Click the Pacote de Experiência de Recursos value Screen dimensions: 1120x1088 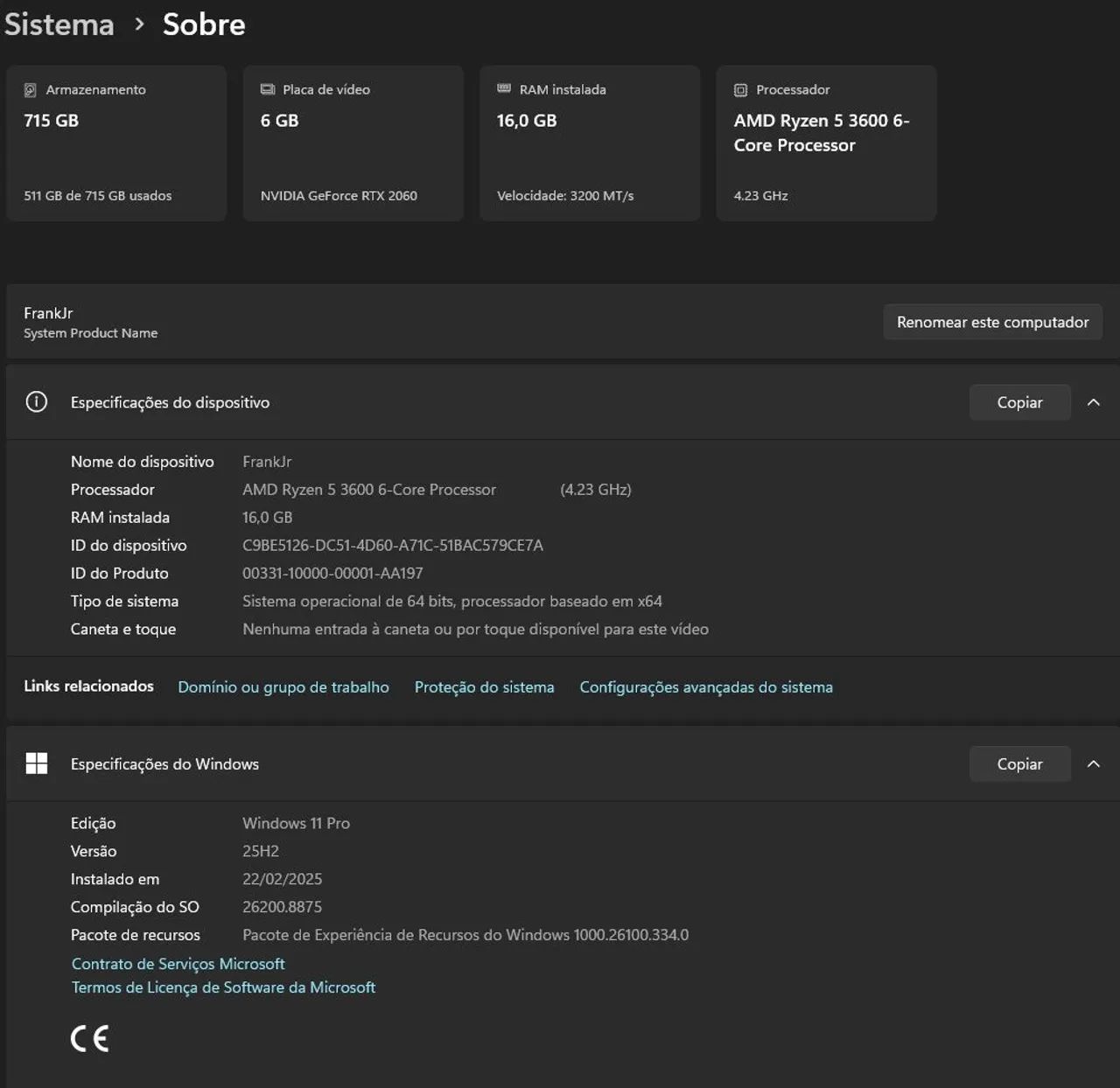(465, 936)
